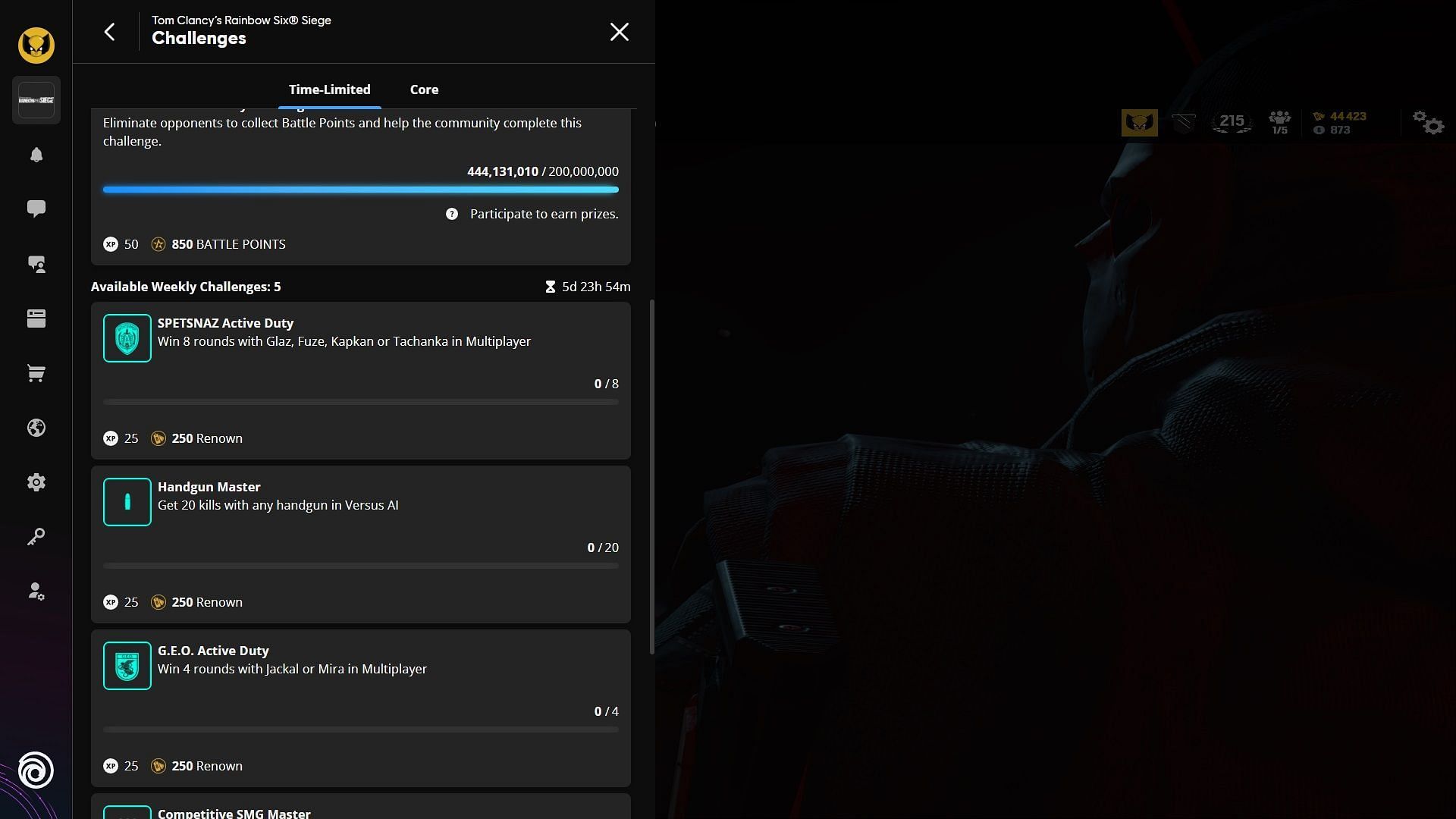Click the G.E.O. Active Duty badge icon
Viewport: 1456px width, 819px height.
127,666
